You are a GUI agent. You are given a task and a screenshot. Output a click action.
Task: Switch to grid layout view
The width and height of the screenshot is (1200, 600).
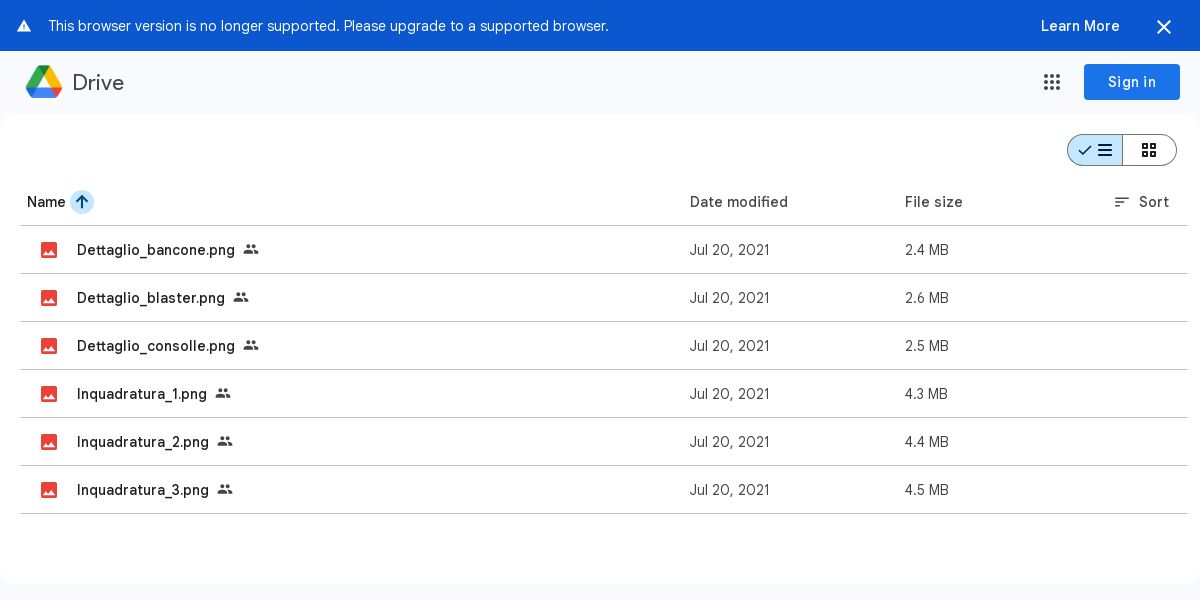(x=1149, y=150)
